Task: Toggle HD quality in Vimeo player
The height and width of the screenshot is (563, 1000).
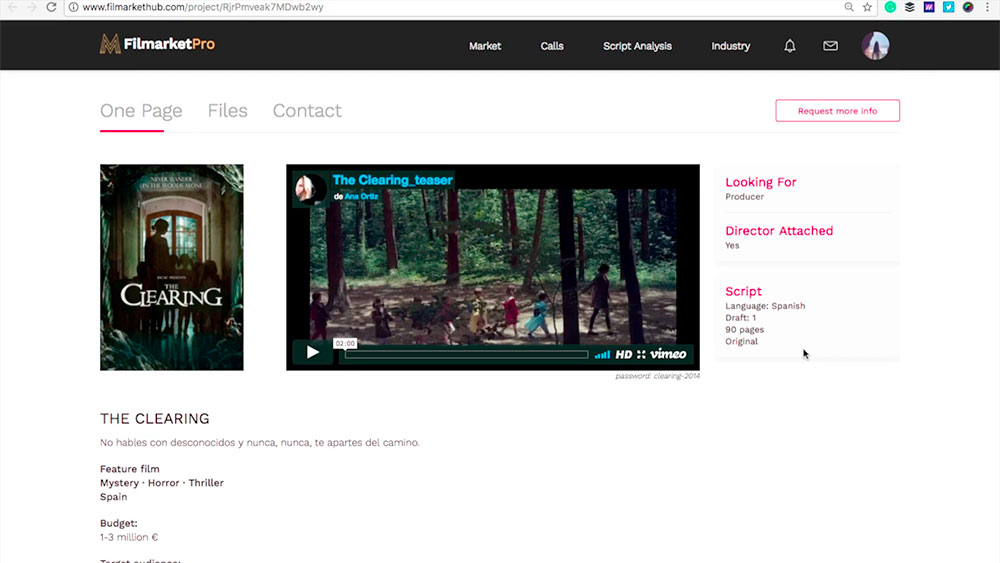Action: tap(624, 355)
